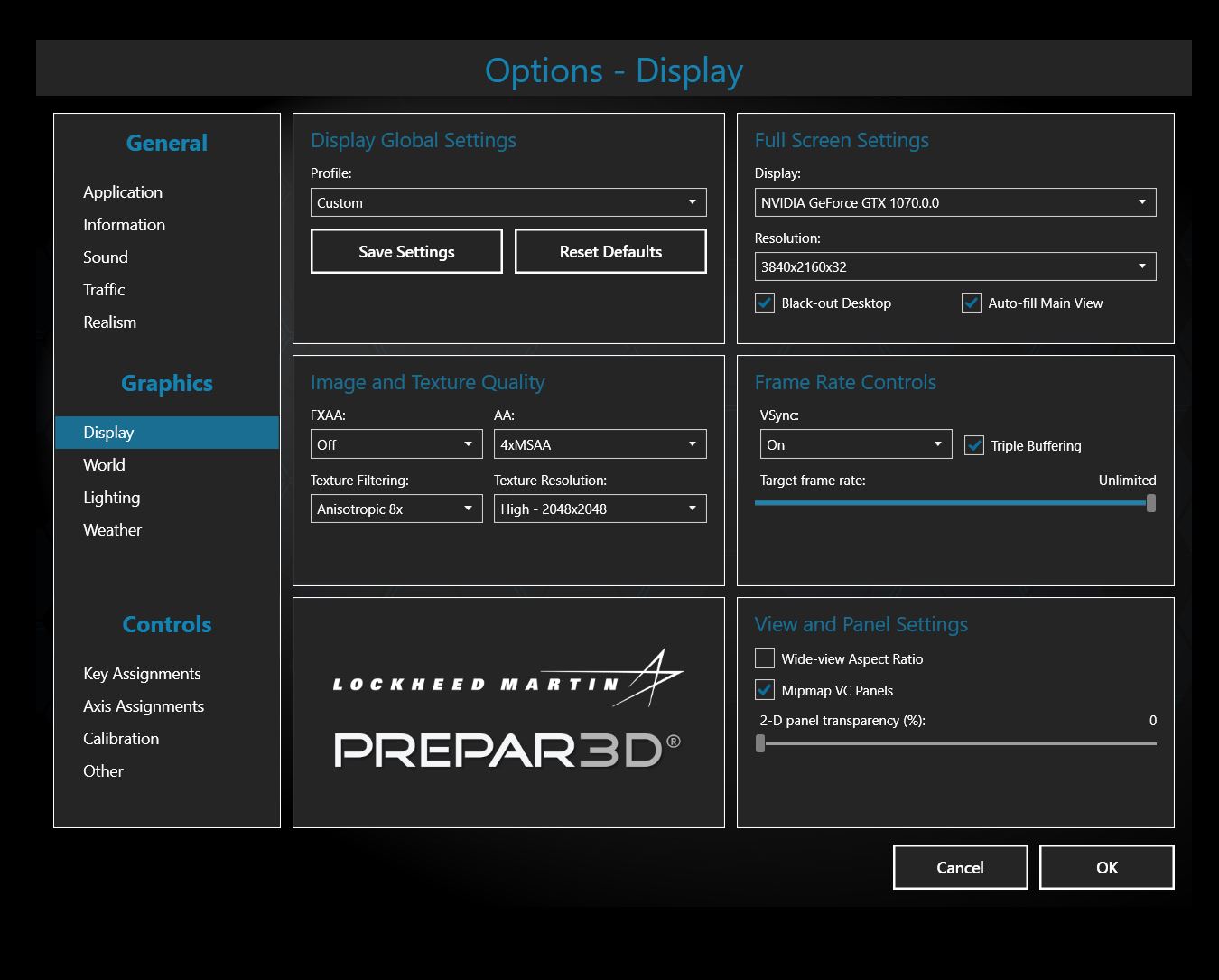This screenshot has height=980, width=1219.
Task: Confirm settings with OK
Action: 1107,867
